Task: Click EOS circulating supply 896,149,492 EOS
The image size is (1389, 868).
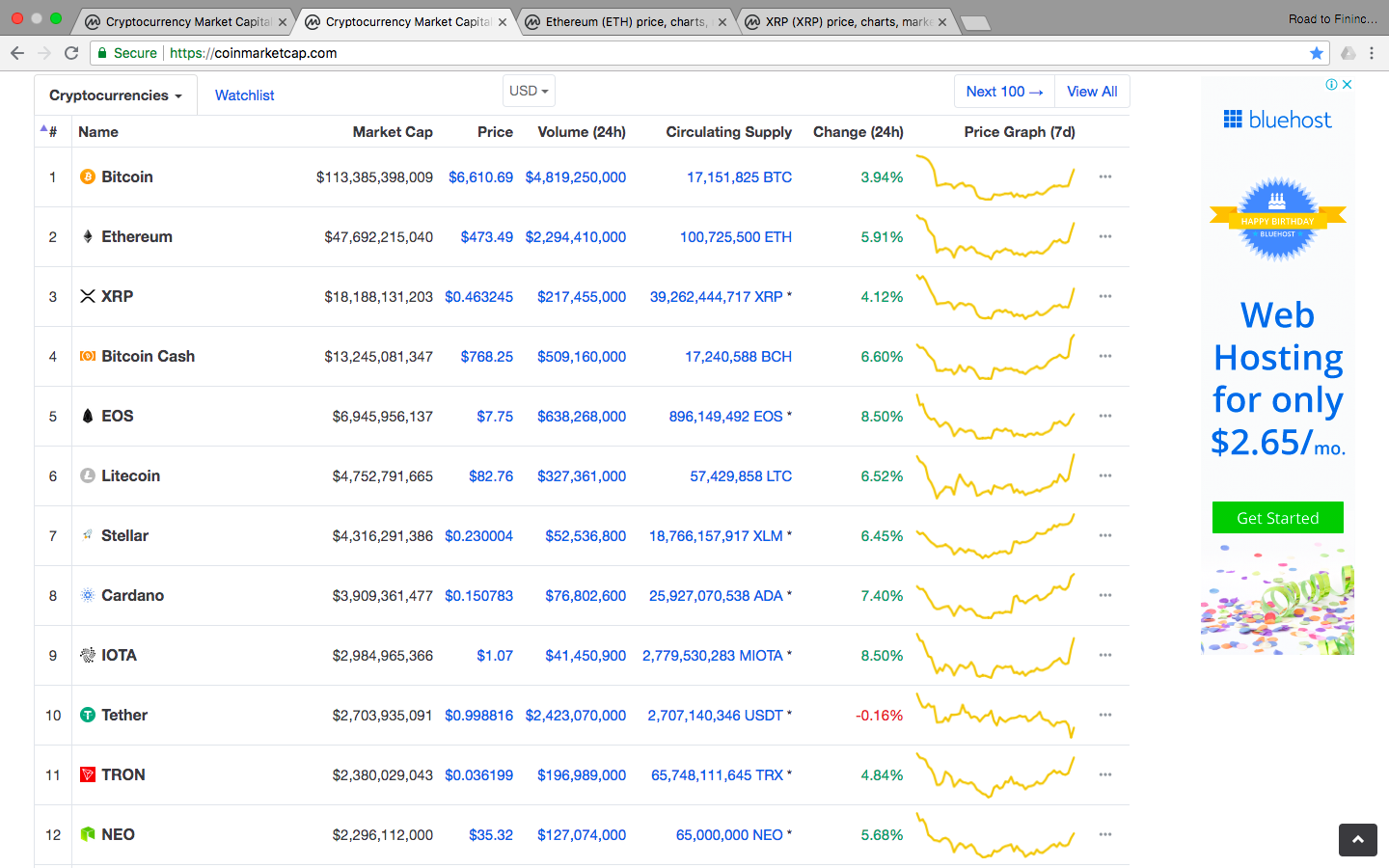Action: 726,416
